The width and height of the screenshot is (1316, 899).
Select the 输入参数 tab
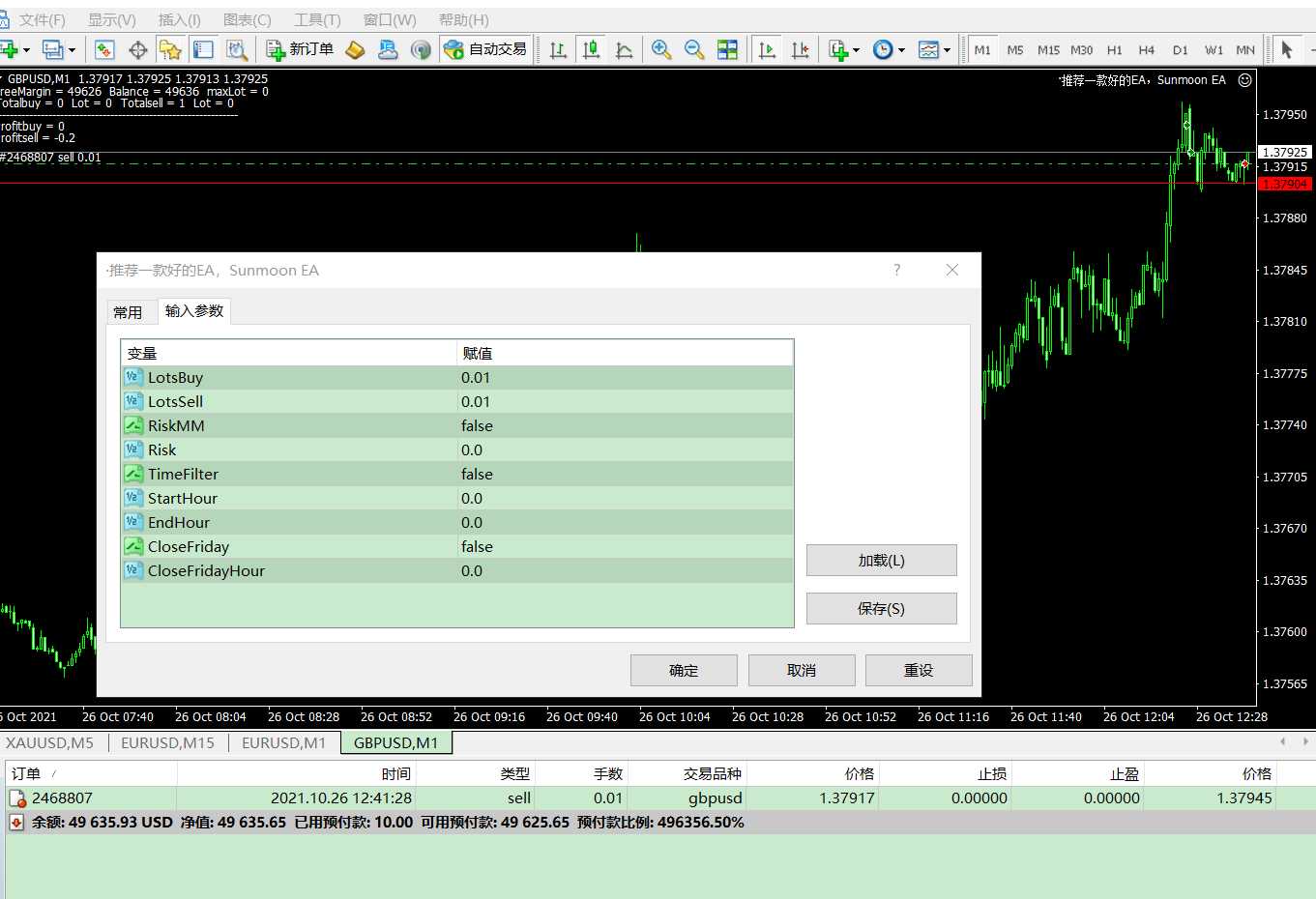point(194,310)
